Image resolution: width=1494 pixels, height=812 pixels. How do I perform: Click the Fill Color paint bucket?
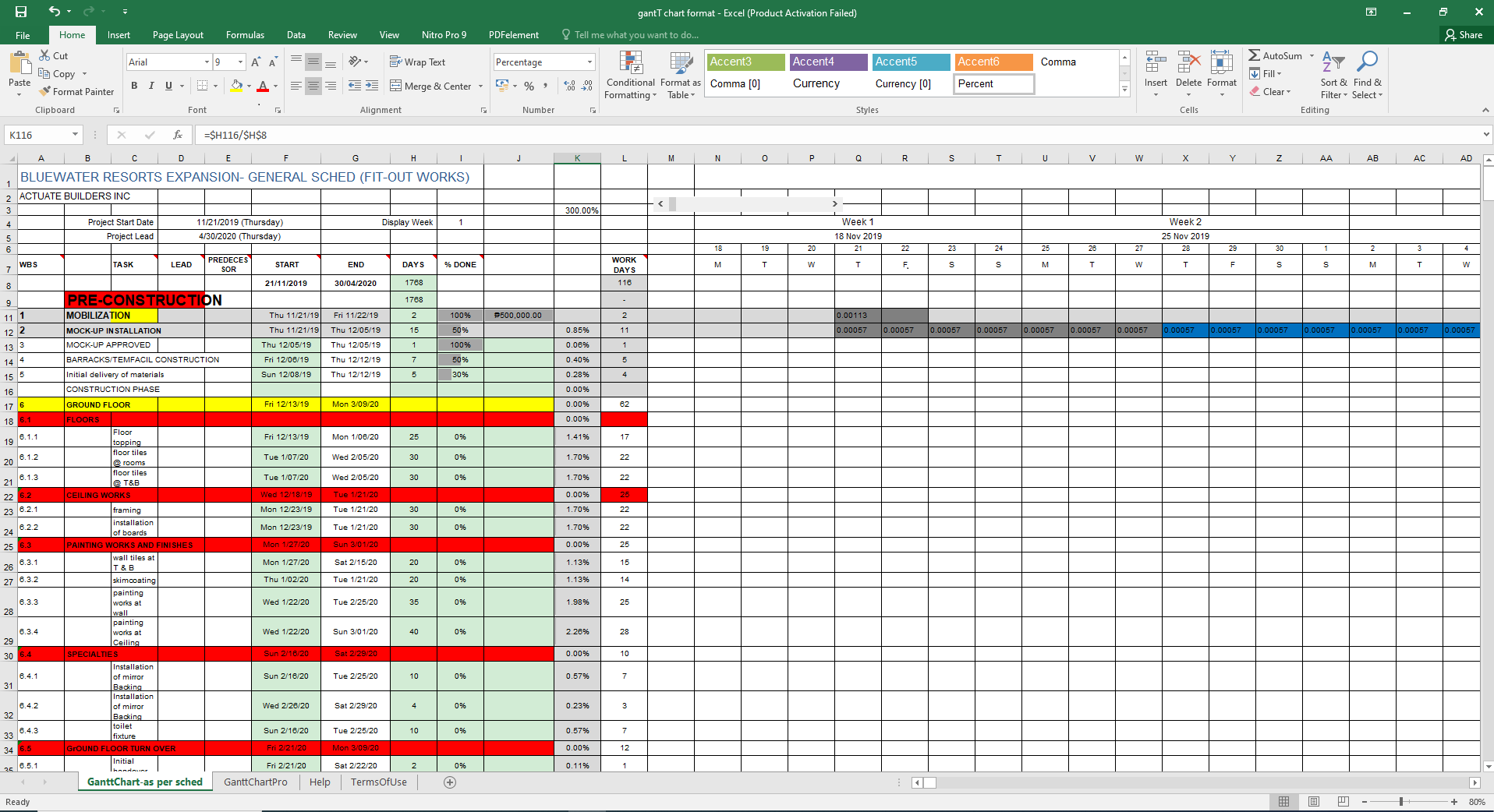236,86
